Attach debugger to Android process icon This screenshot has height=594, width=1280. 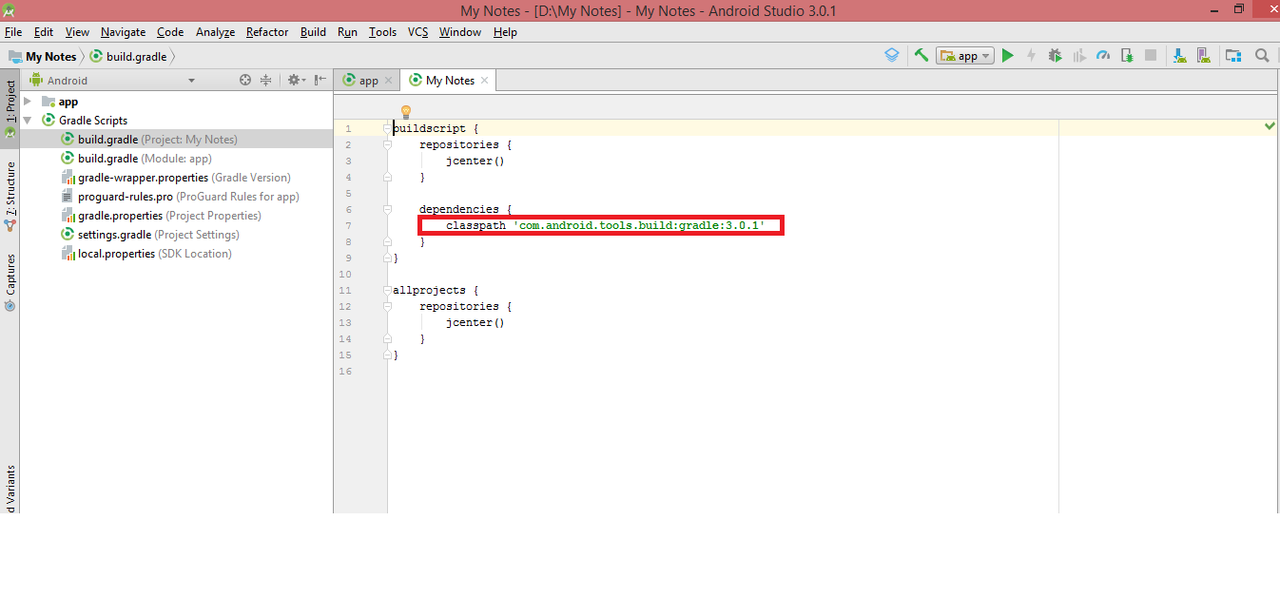click(x=1127, y=56)
